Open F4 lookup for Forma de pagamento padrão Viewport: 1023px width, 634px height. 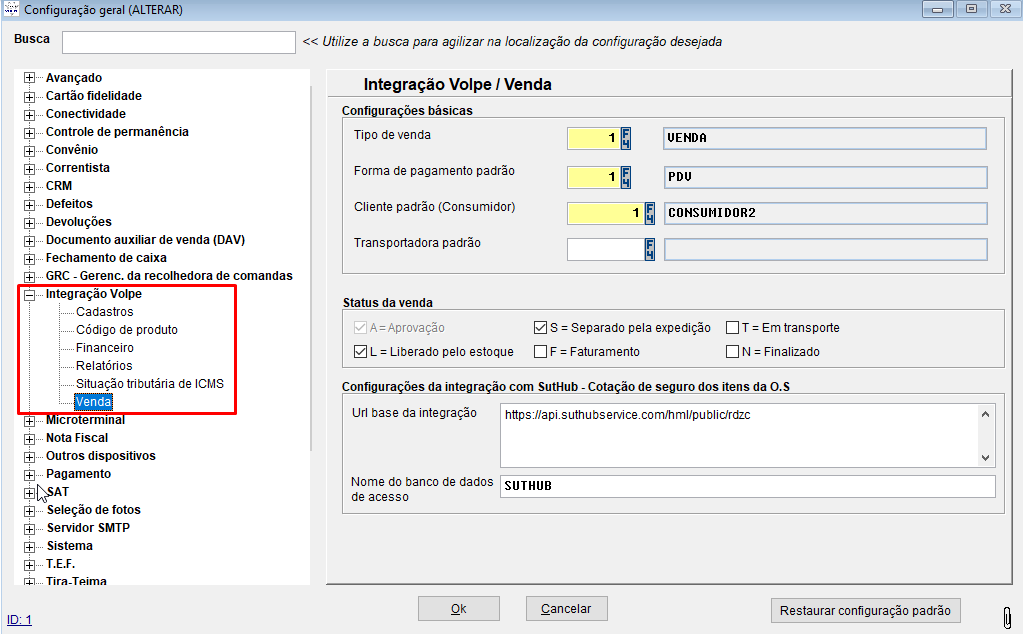(627, 177)
